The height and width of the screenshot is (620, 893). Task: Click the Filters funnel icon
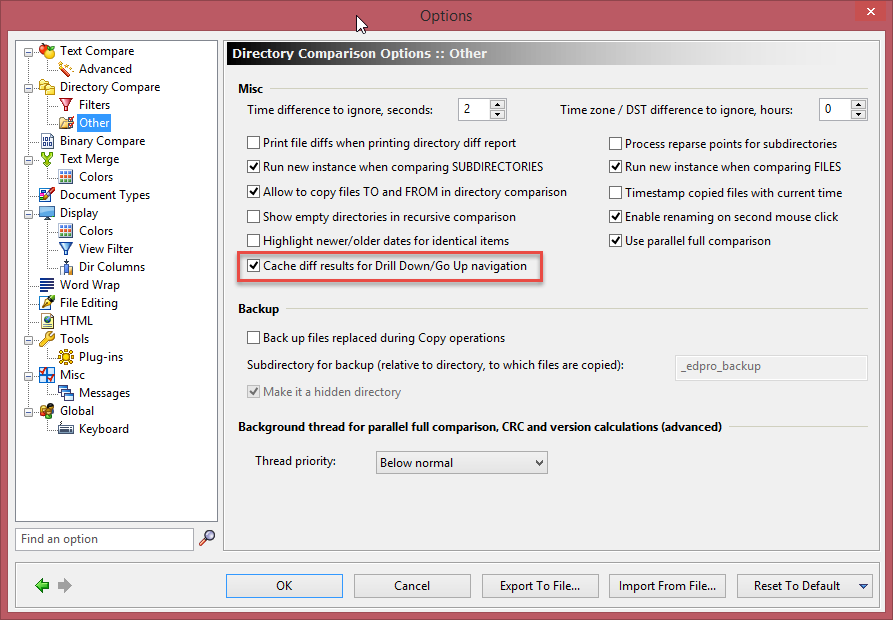click(x=65, y=105)
